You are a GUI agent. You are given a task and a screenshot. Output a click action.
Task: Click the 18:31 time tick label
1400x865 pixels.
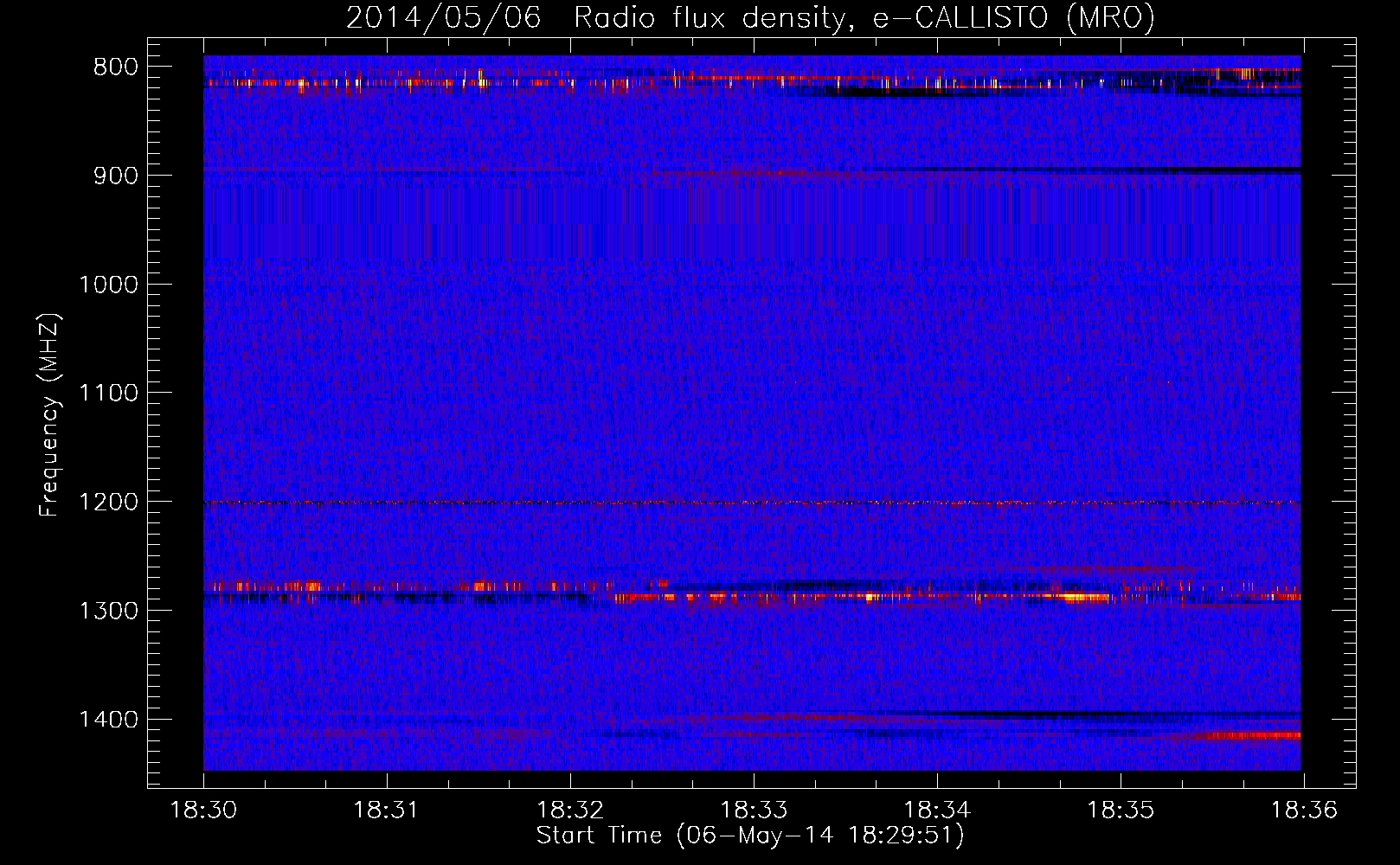[387, 811]
